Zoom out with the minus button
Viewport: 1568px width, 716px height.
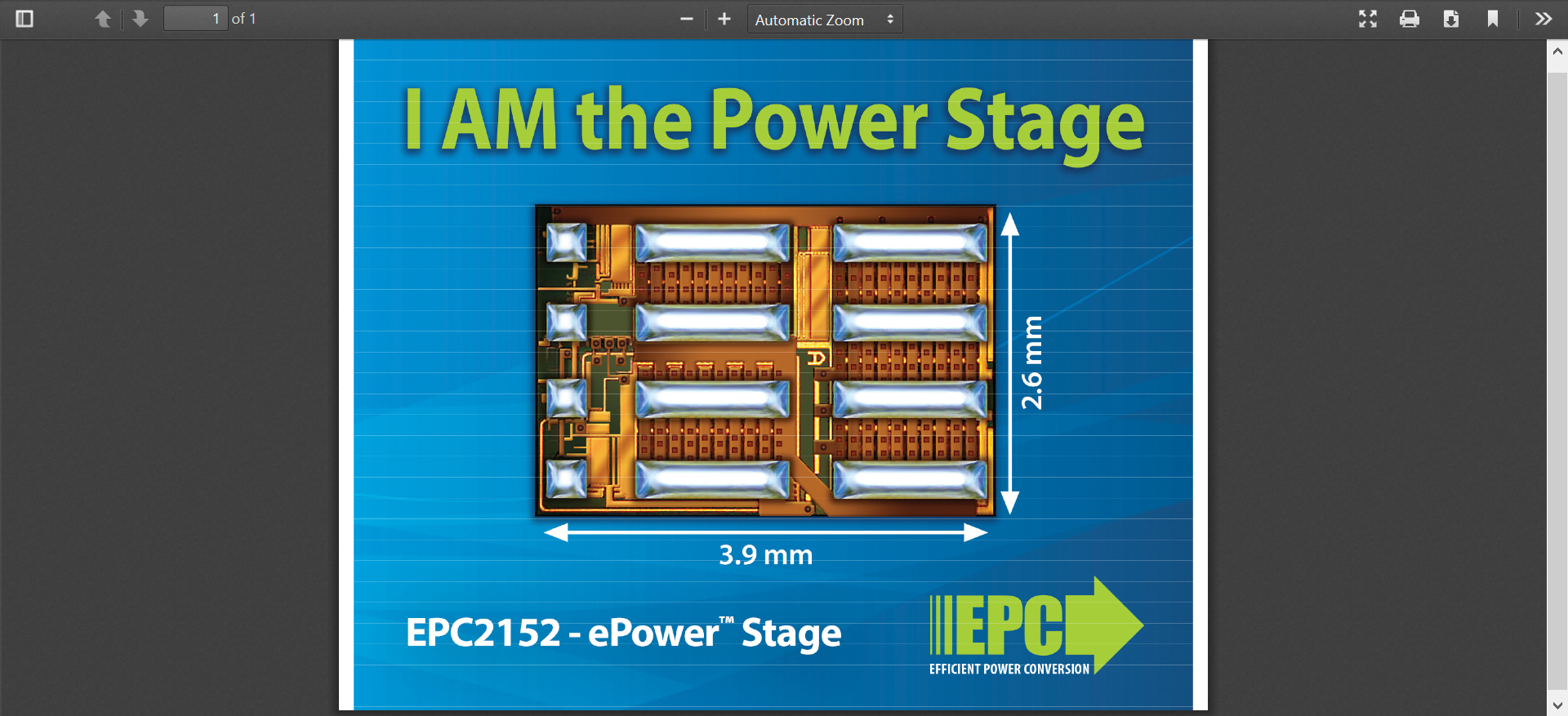coord(687,19)
